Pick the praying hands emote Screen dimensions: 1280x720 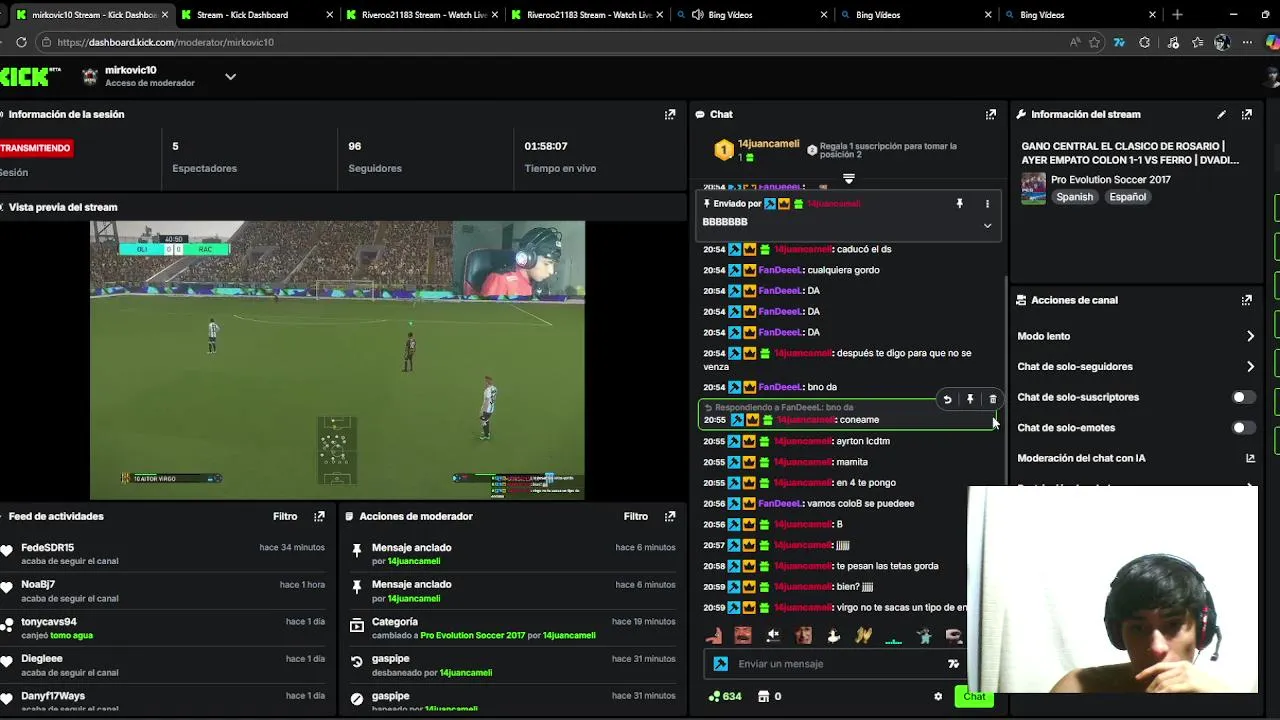point(863,635)
